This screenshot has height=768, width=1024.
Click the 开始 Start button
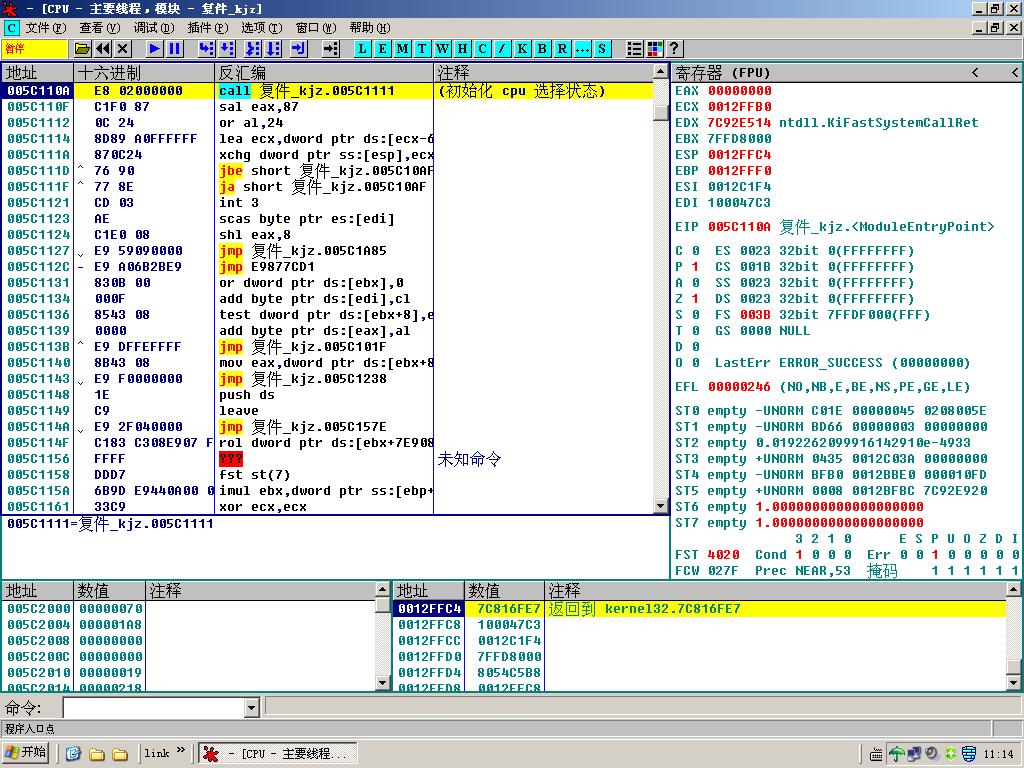click(26, 753)
